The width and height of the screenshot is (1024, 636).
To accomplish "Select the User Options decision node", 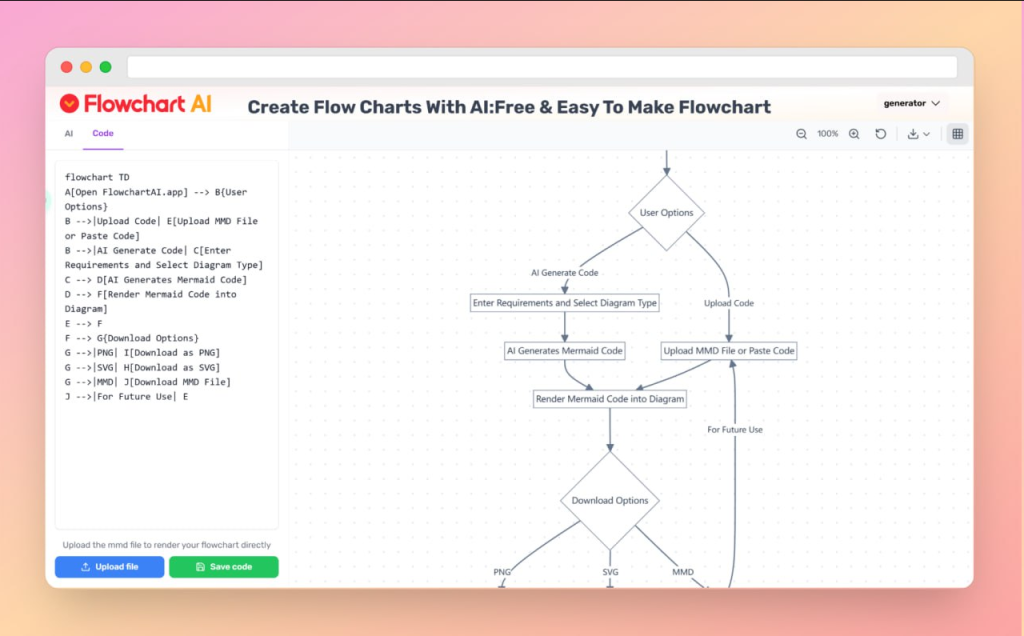I will pos(666,212).
